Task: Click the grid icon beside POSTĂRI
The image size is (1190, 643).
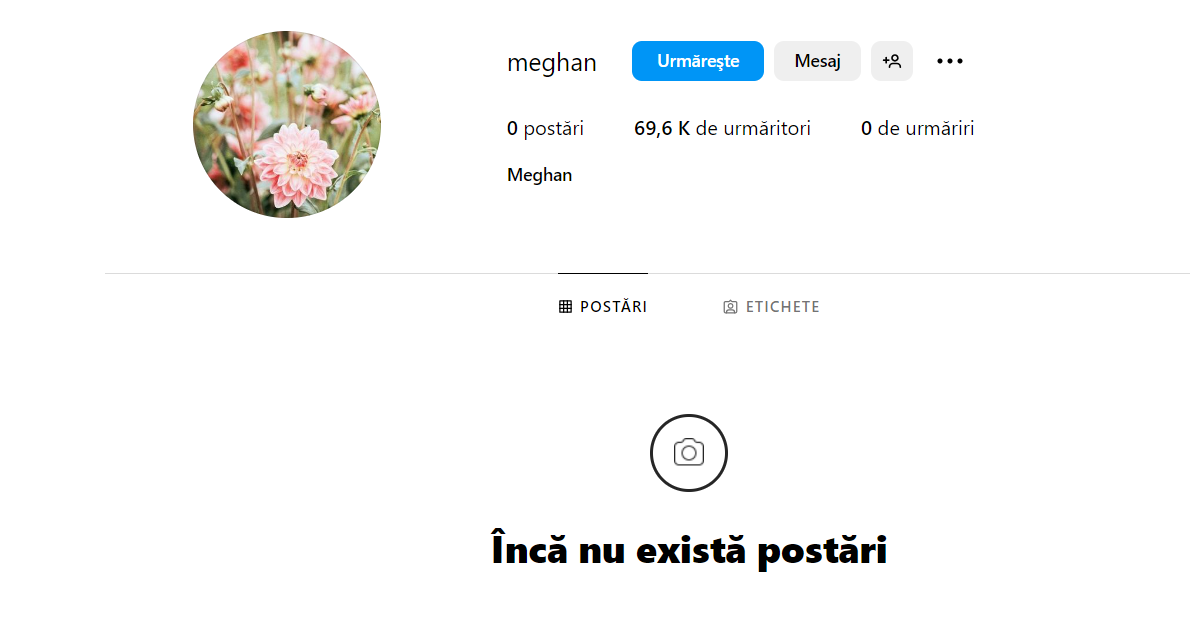Action: pyautogui.click(x=565, y=307)
